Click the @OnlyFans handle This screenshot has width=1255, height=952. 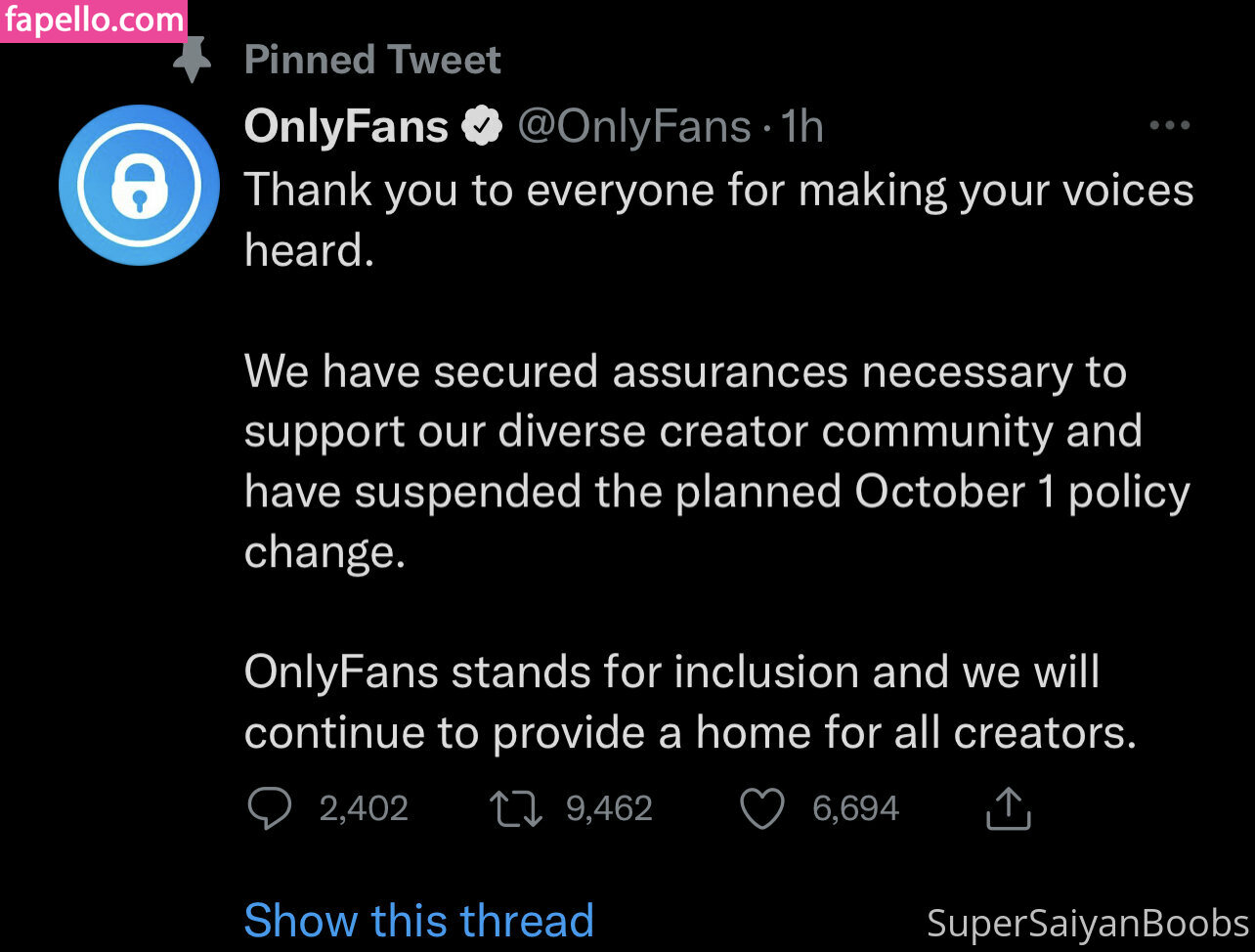[633, 127]
